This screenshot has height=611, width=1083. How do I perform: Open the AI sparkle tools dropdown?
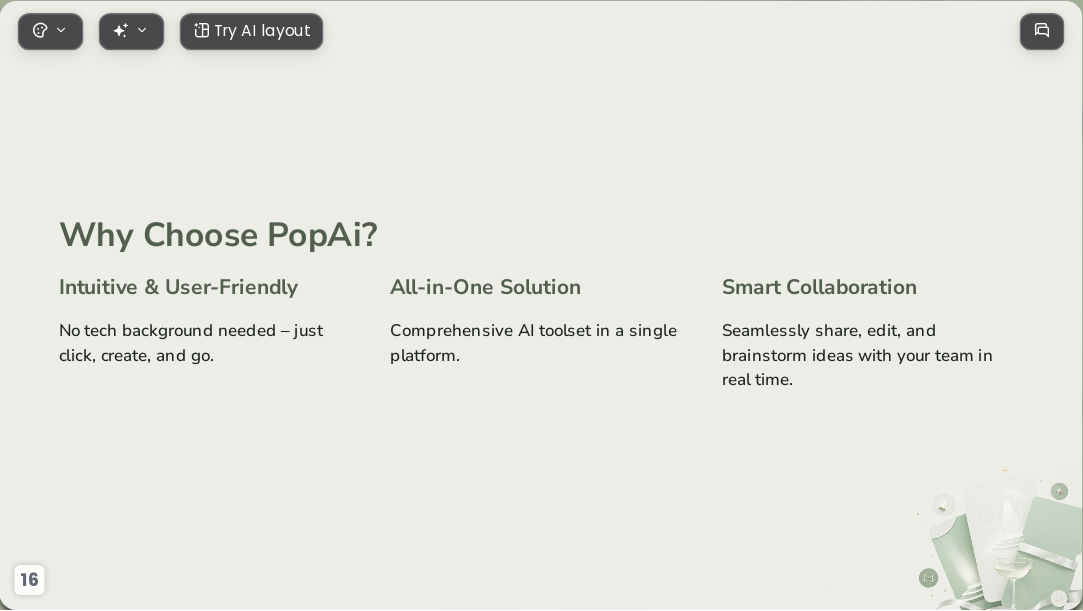(x=131, y=31)
